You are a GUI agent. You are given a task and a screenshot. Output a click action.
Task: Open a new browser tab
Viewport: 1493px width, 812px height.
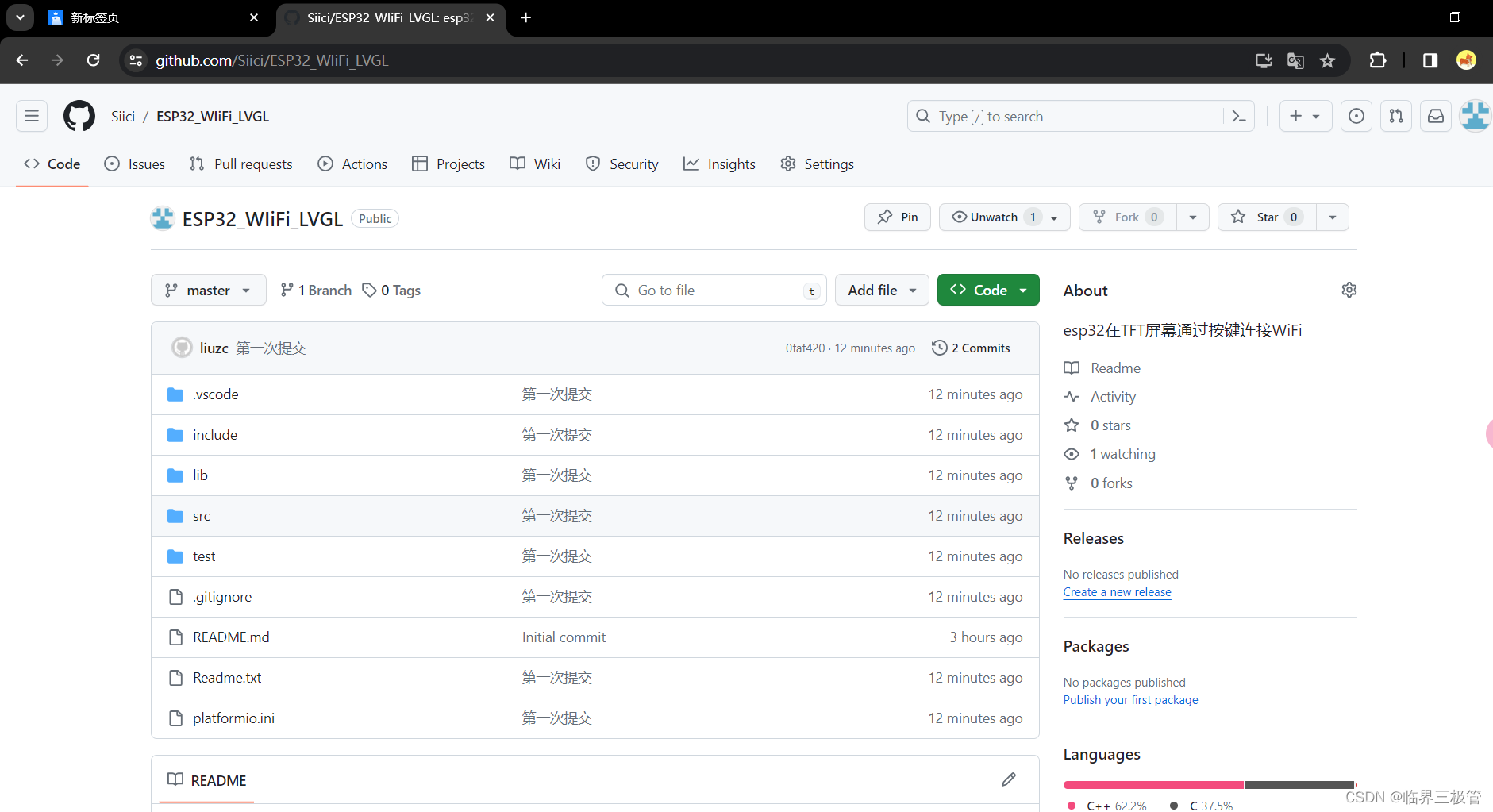coord(525,17)
